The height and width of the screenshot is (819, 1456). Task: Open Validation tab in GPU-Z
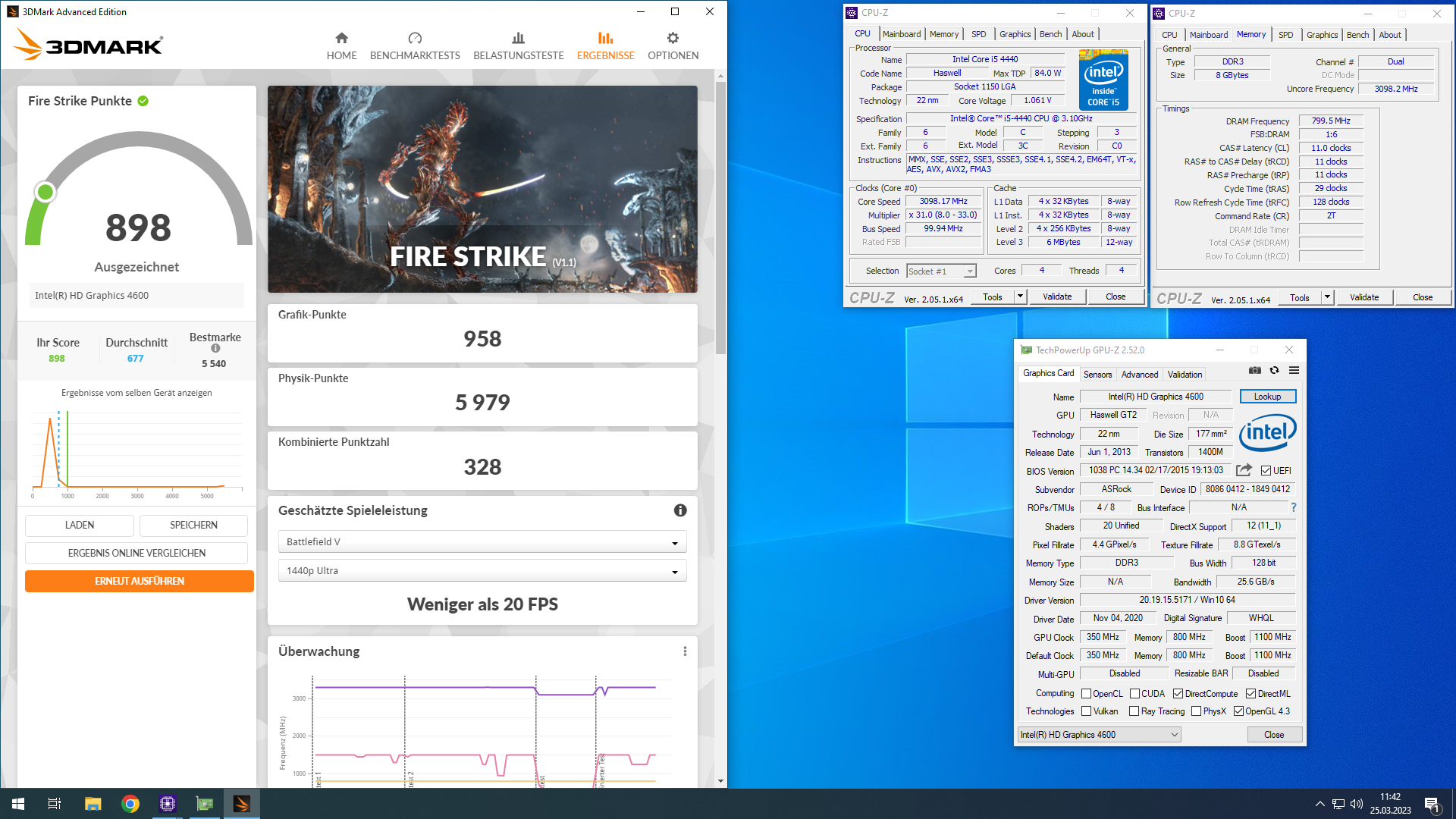(1185, 375)
